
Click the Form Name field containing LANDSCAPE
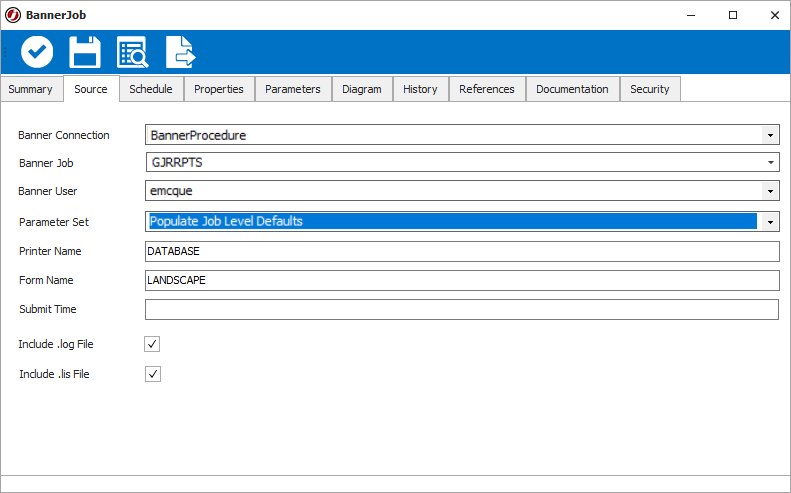point(462,281)
